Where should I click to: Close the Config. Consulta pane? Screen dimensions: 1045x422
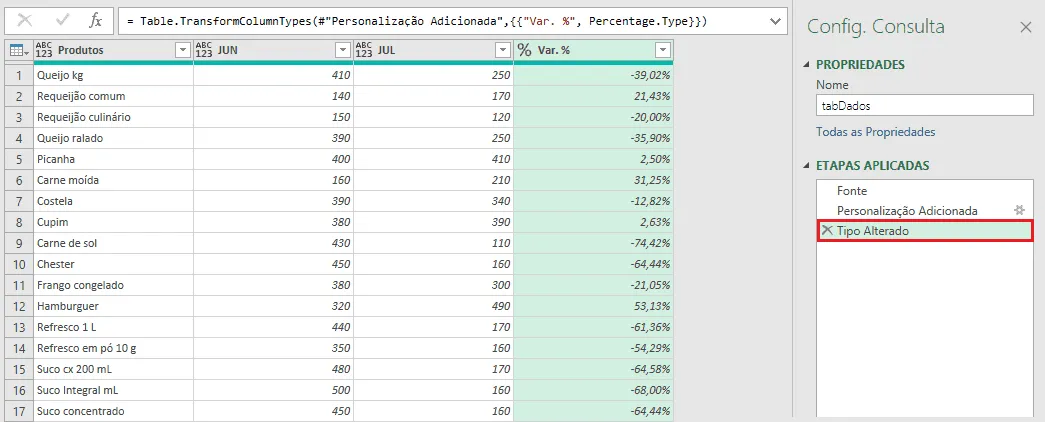coord(1026,27)
